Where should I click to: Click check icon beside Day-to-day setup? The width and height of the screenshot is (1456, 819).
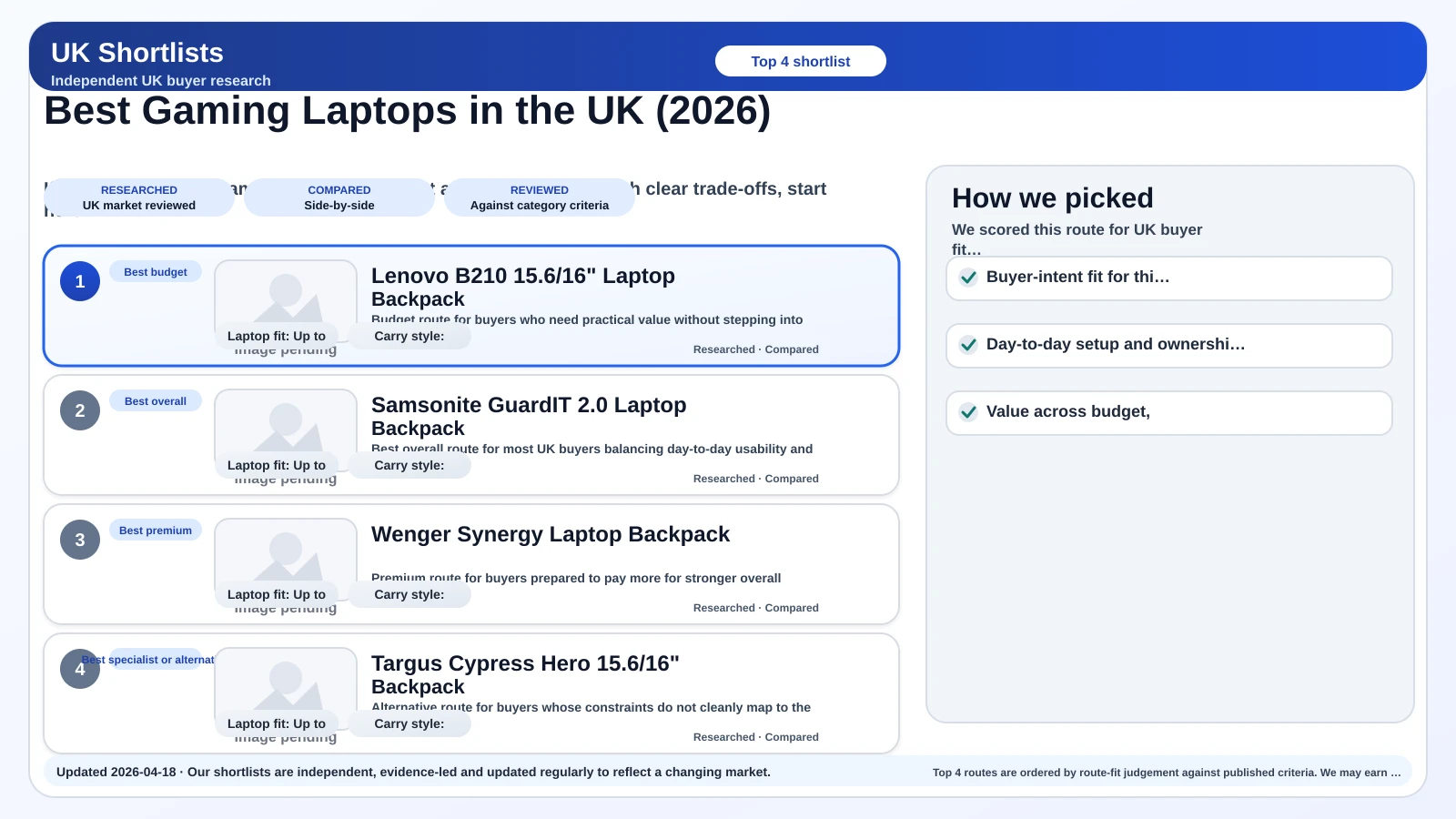click(x=969, y=345)
